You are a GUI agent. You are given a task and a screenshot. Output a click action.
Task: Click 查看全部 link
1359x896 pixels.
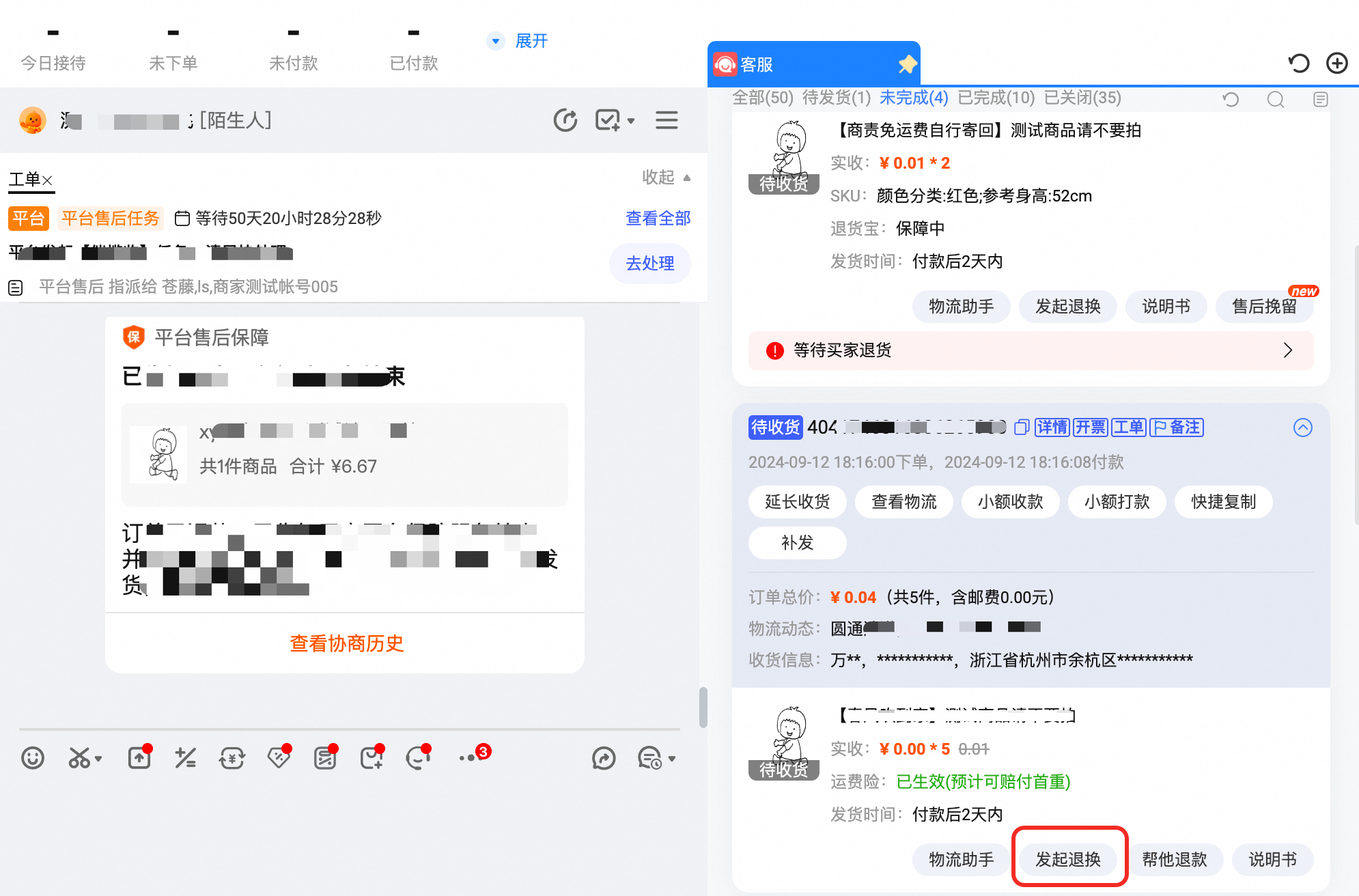click(658, 219)
